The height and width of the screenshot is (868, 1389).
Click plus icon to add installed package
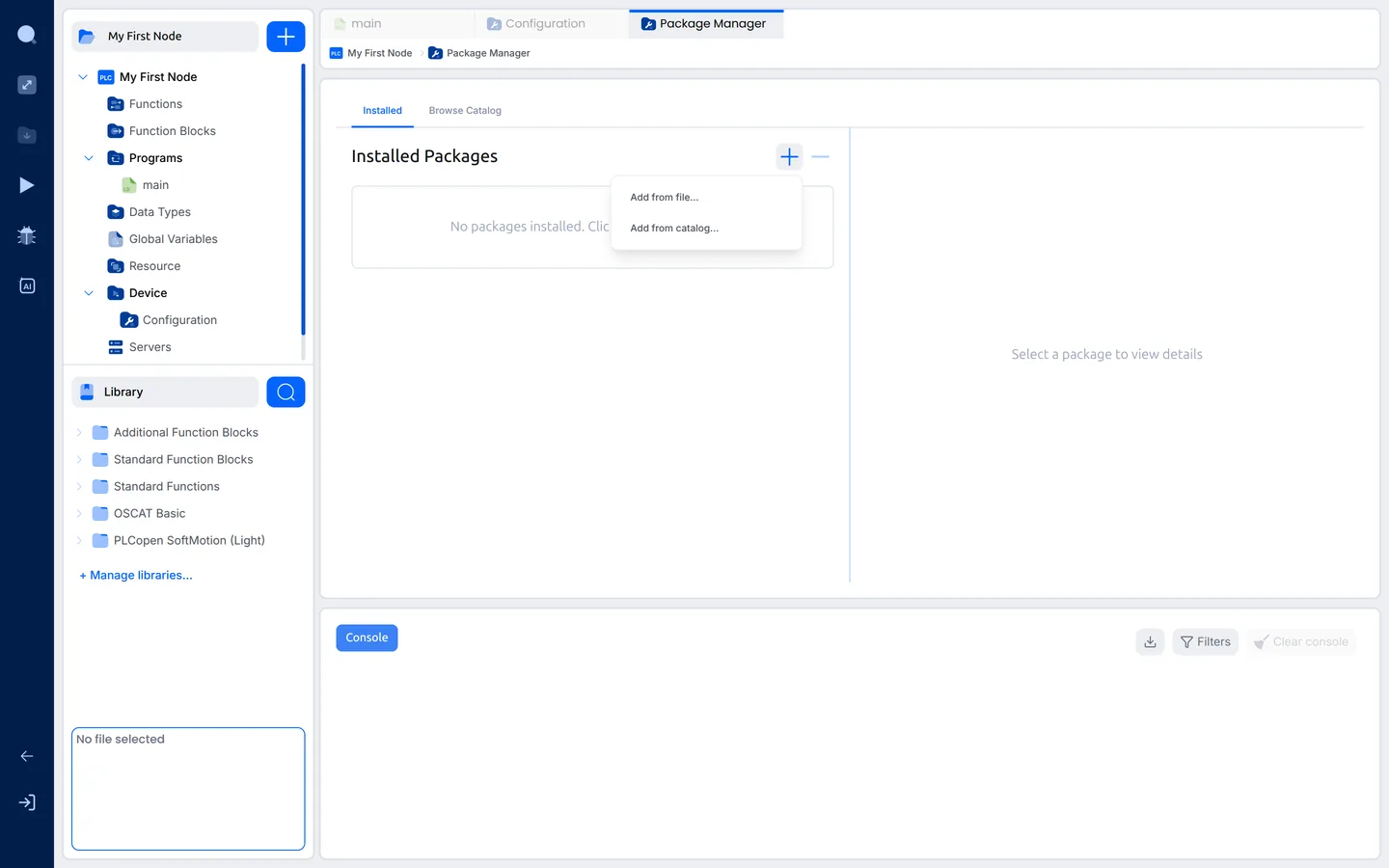[x=789, y=156]
